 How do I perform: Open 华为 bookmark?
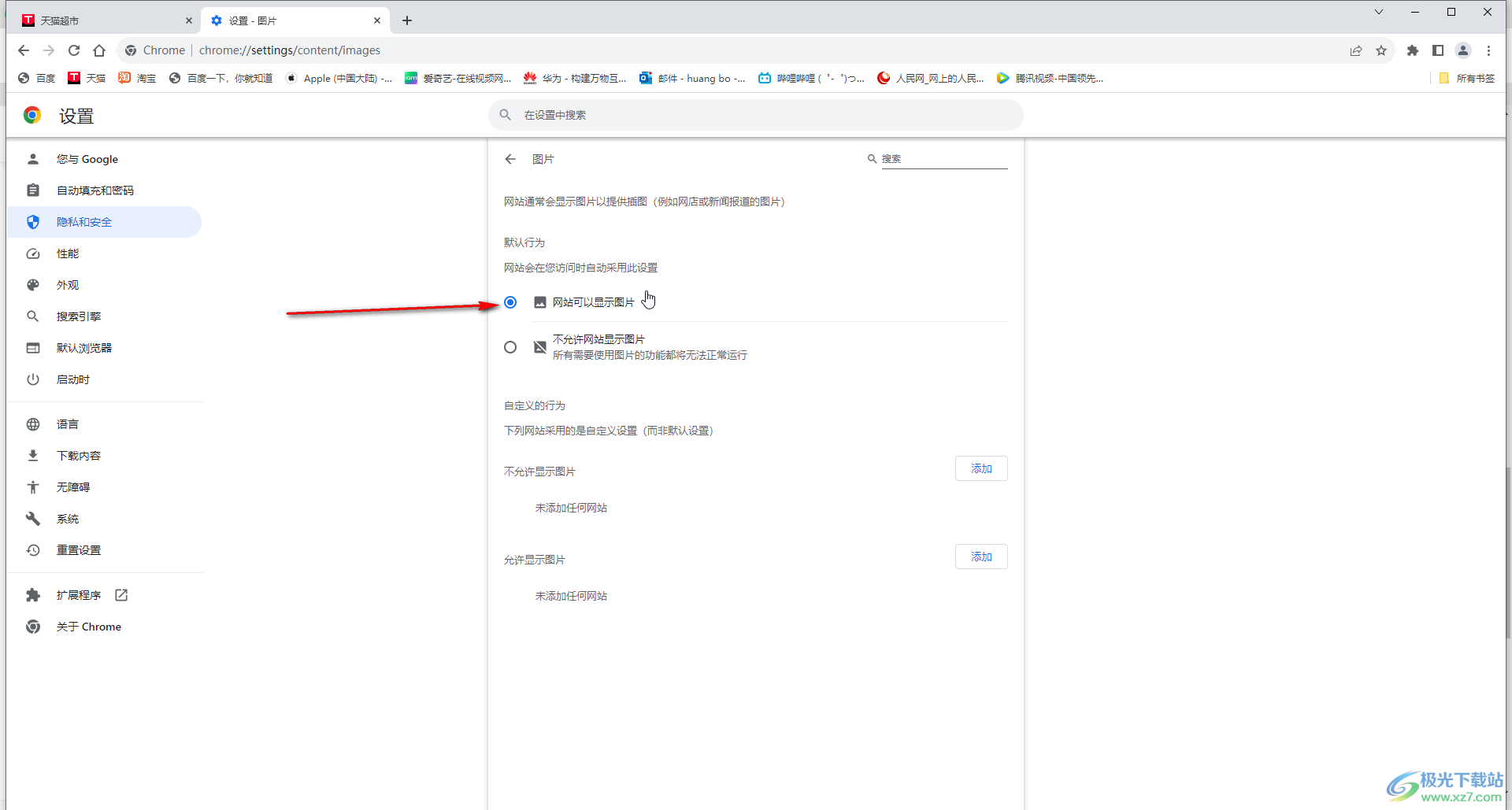click(x=575, y=78)
